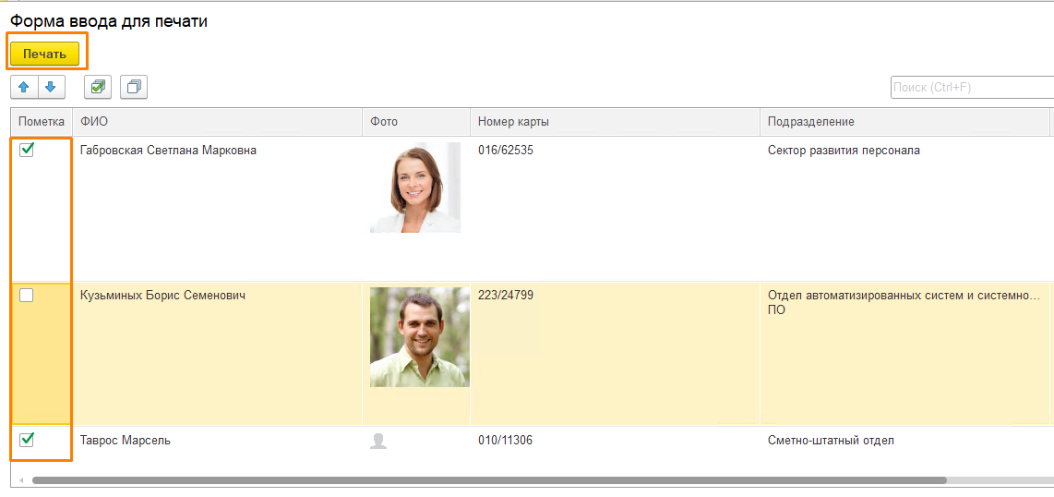Image resolution: width=1054 pixels, height=497 pixels.
Task: Click the move row down arrow icon
Action: pyautogui.click(x=51, y=87)
